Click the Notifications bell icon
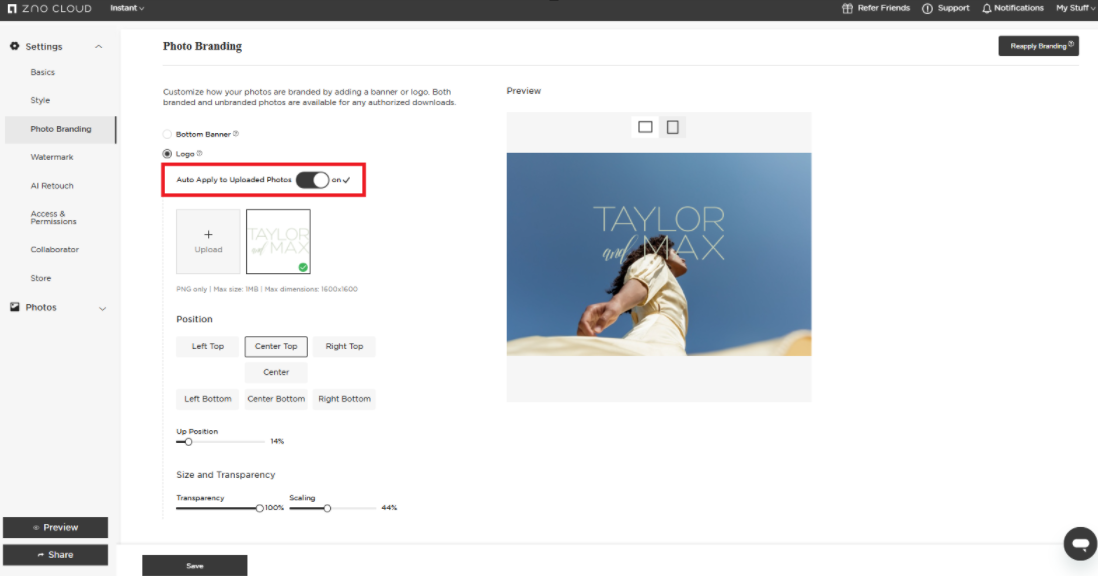The width and height of the screenshot is (1098, 576). pyautogui.click(x=987, y=8)
